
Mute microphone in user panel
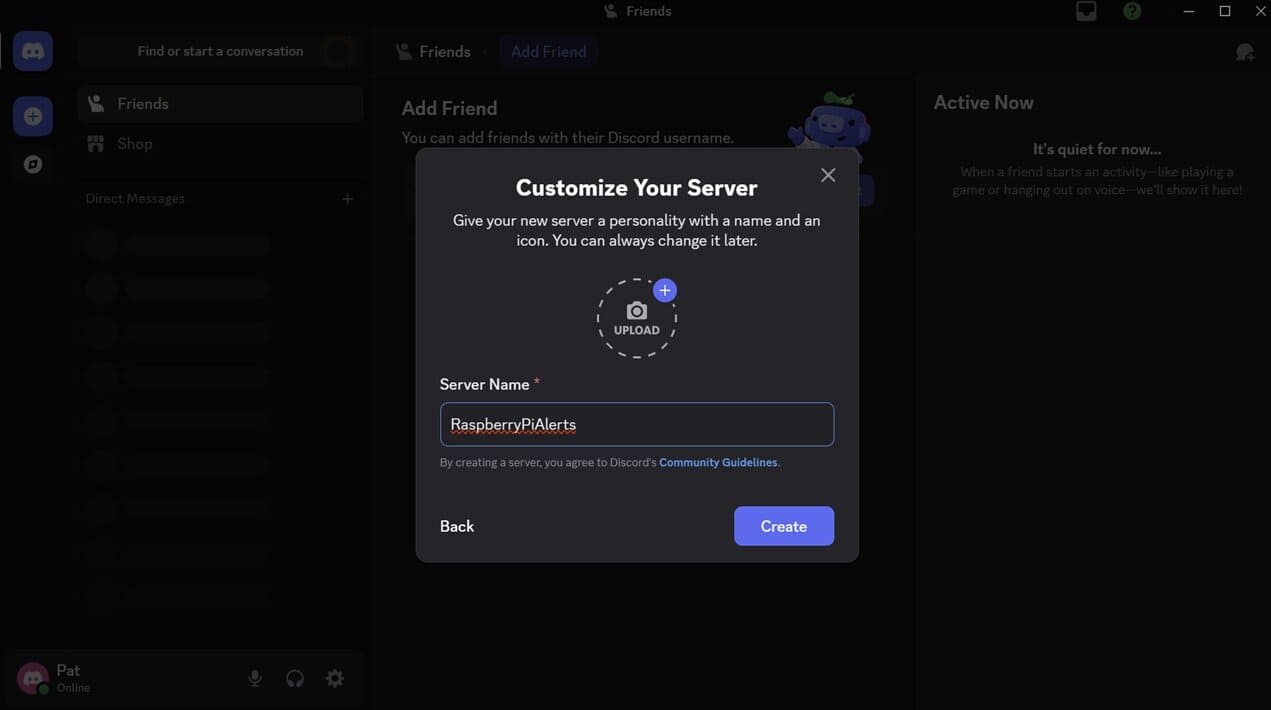click(255, 678)
